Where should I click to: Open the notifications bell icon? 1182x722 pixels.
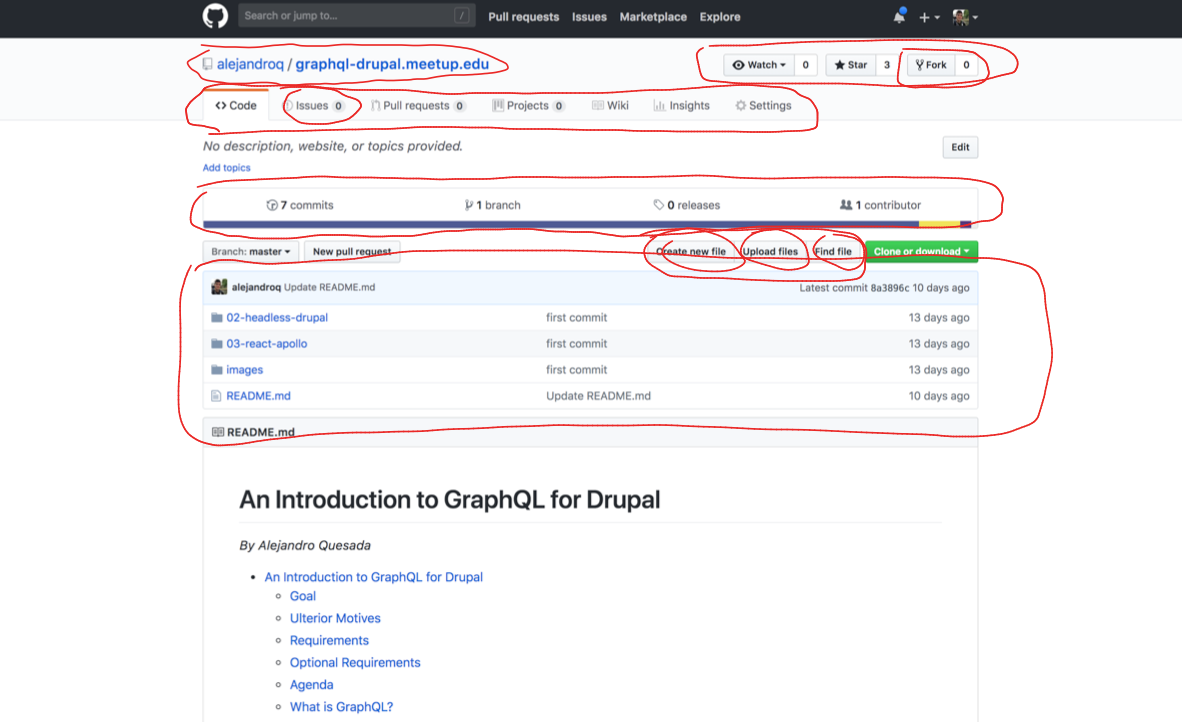pyautogui.click(x=899, y=17)
